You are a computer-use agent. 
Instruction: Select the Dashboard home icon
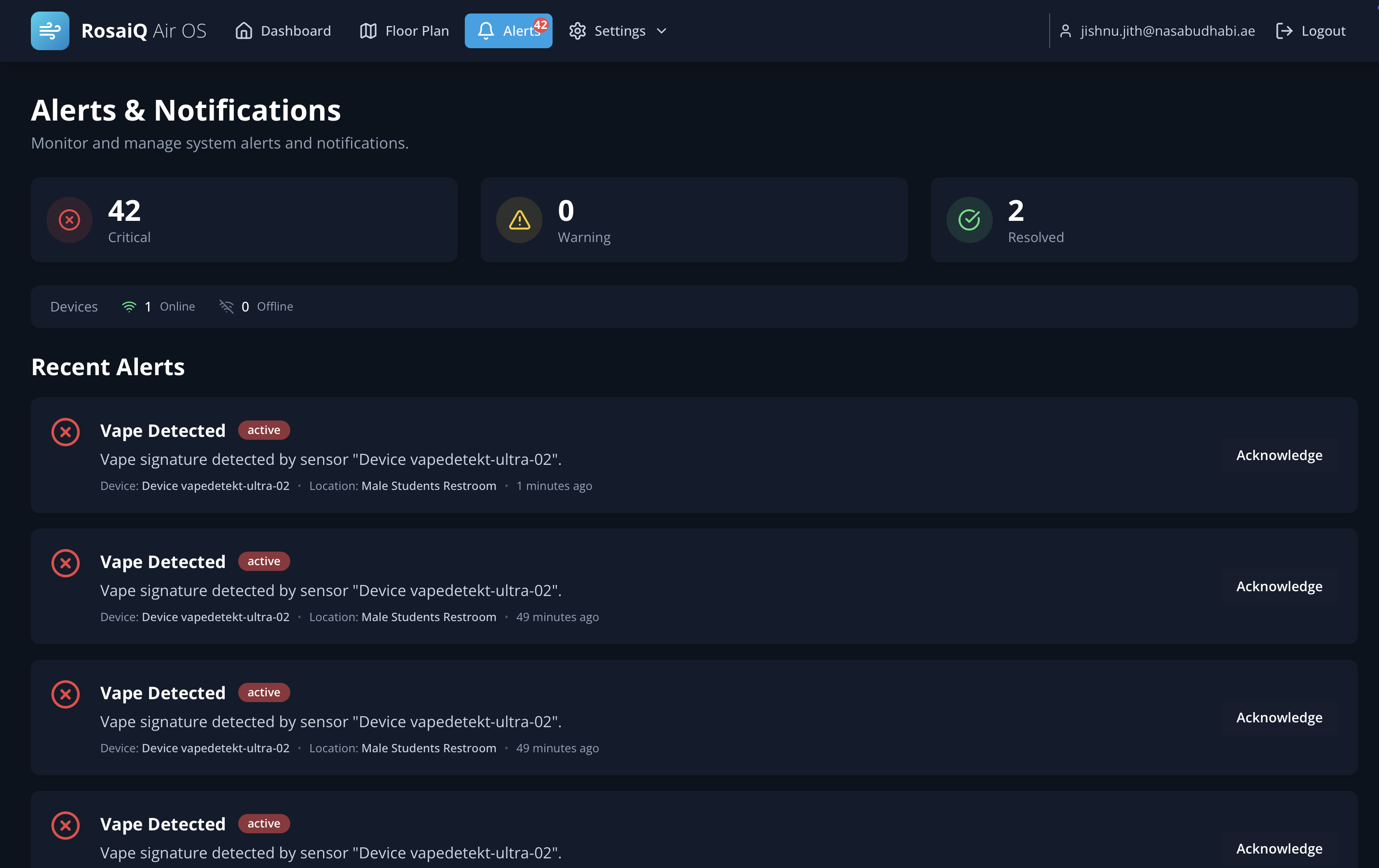tap(244, 30)
